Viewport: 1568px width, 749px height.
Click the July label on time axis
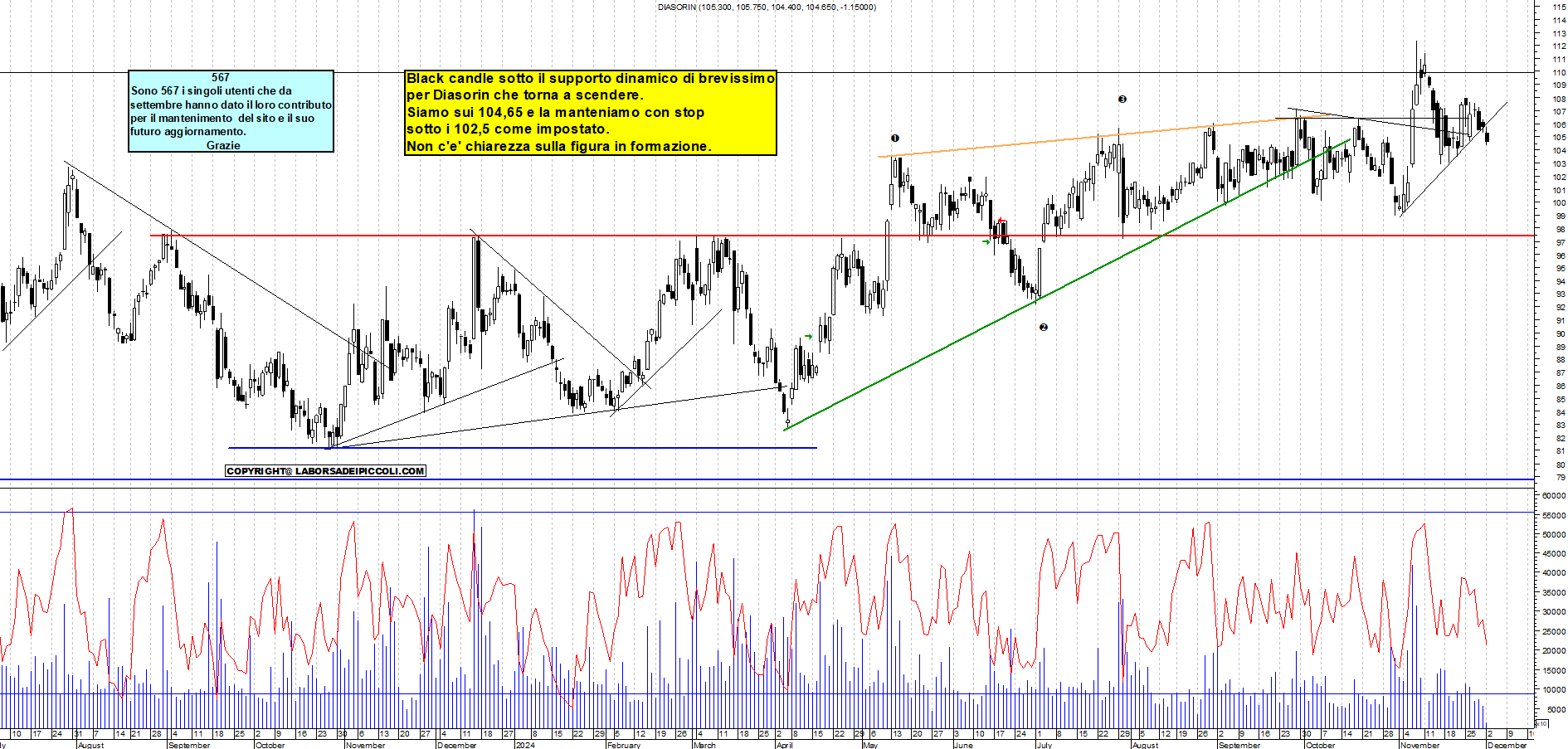1045,745
